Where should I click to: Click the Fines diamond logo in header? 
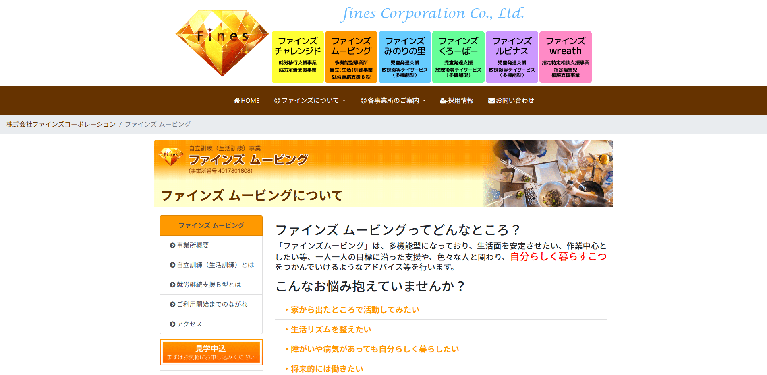click(x=222, y=43)
